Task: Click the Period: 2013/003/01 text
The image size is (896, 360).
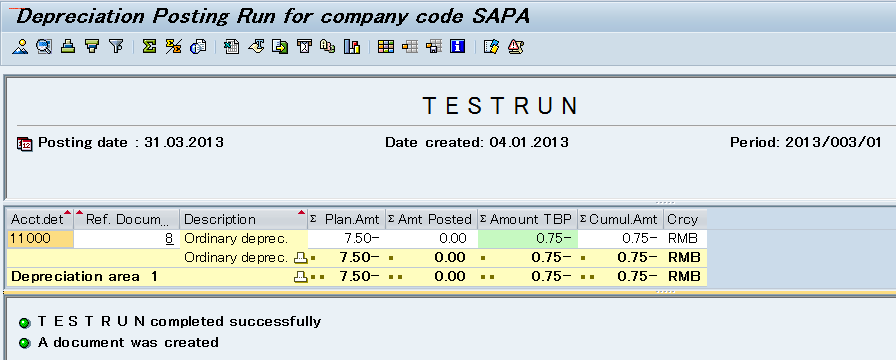Action: pos(806,143)
